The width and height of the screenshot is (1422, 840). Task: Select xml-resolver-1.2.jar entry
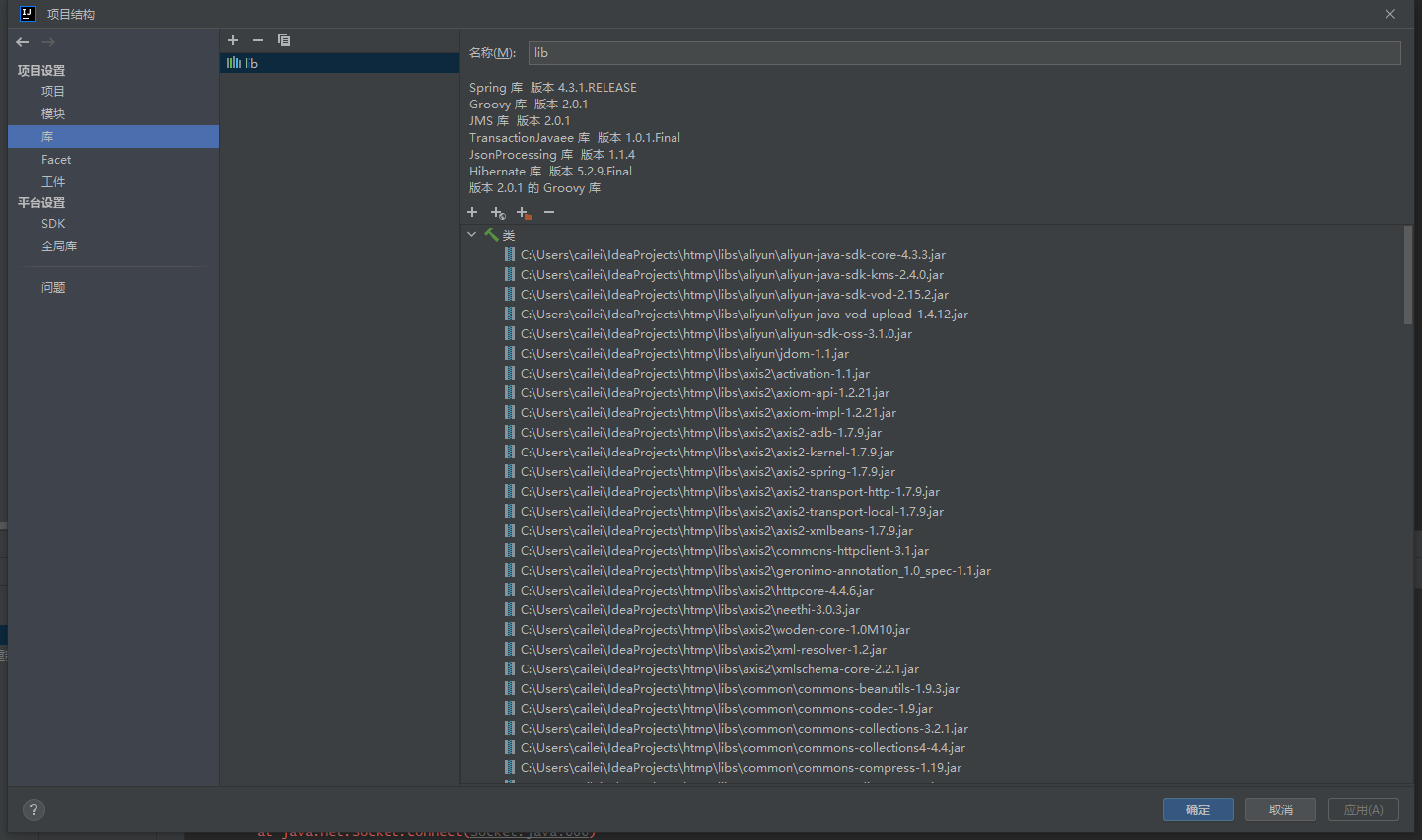pos(703,649)
